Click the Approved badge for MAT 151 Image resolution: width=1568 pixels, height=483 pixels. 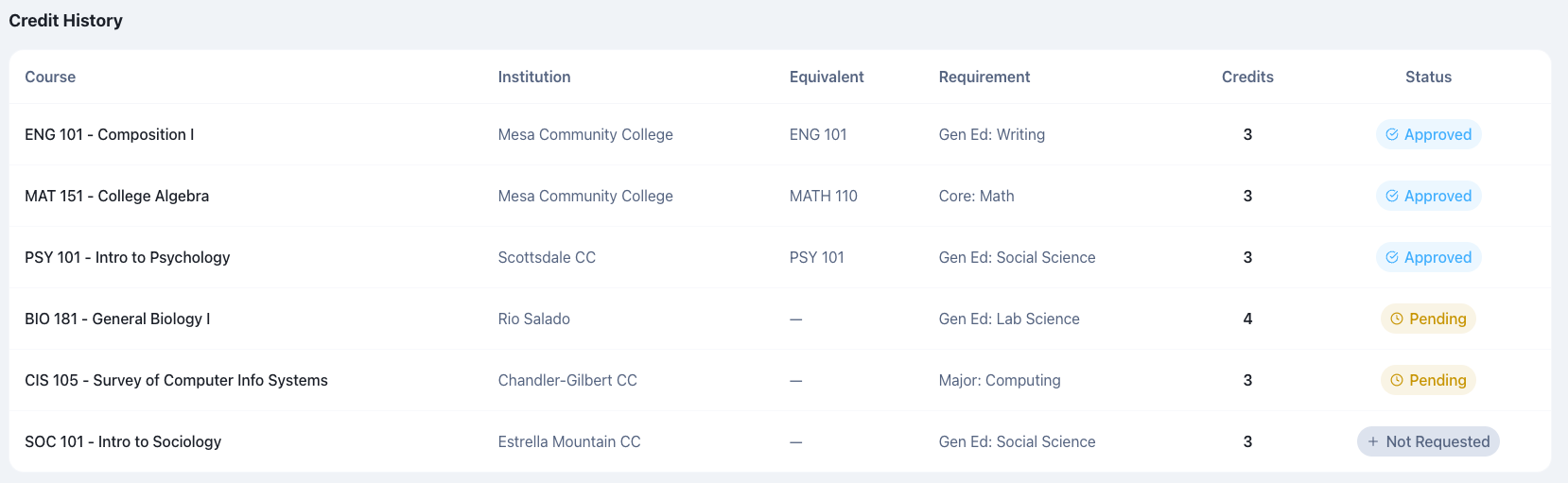1428,196
